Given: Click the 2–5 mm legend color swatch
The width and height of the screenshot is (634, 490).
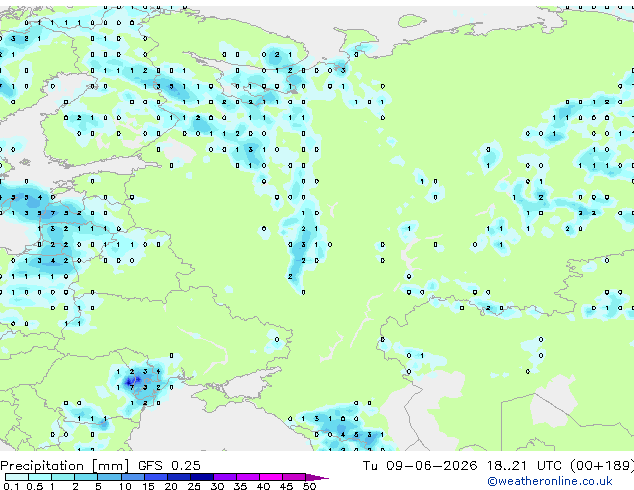Looking at the screenshot, I should 86,477.
